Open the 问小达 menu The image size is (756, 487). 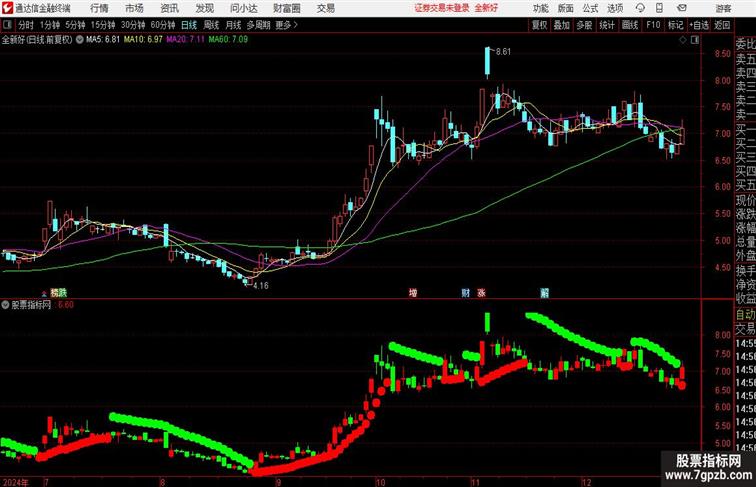pyautogui.click(x=244, y=8)
